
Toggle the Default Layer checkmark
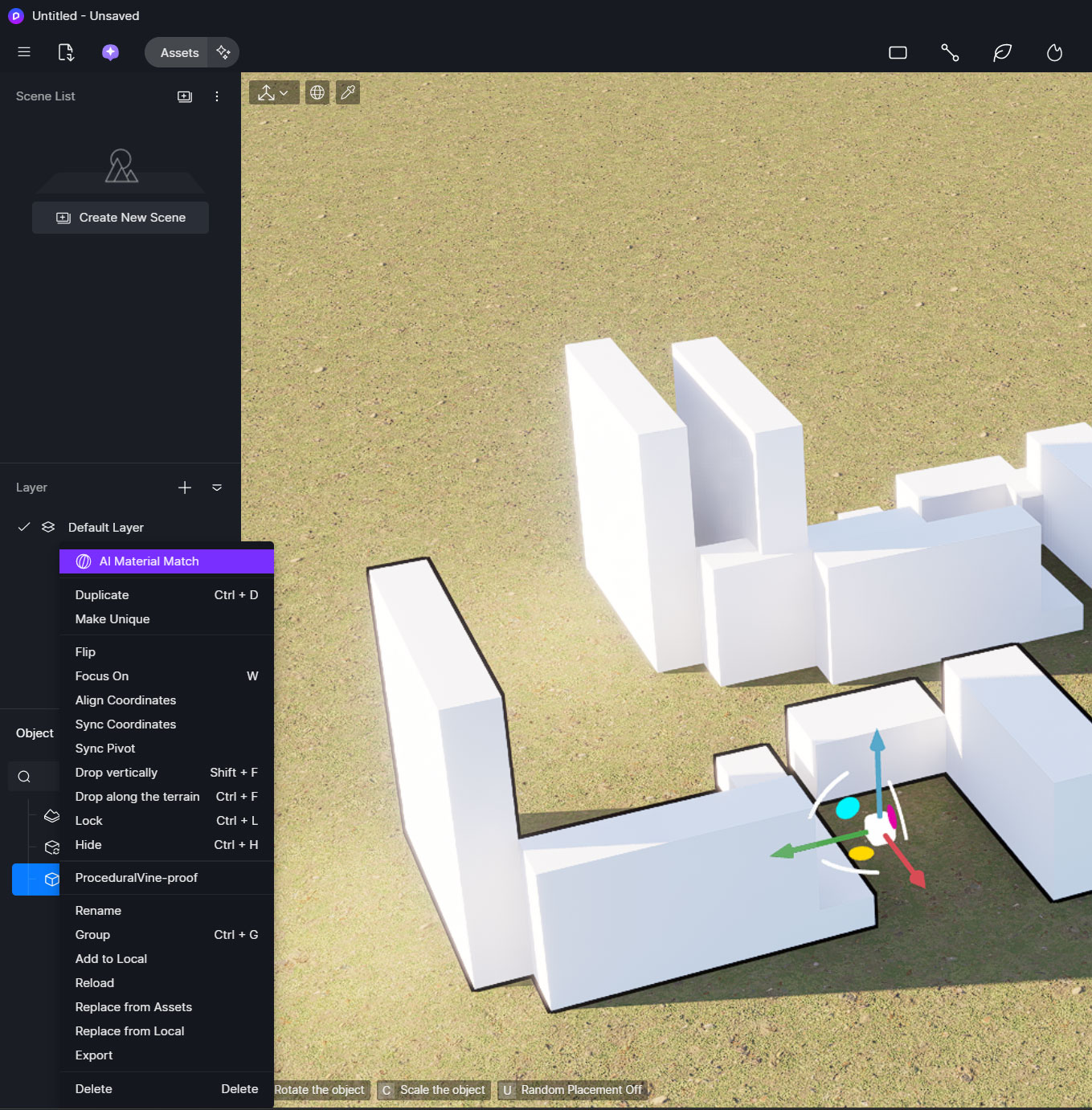[24, 527]
